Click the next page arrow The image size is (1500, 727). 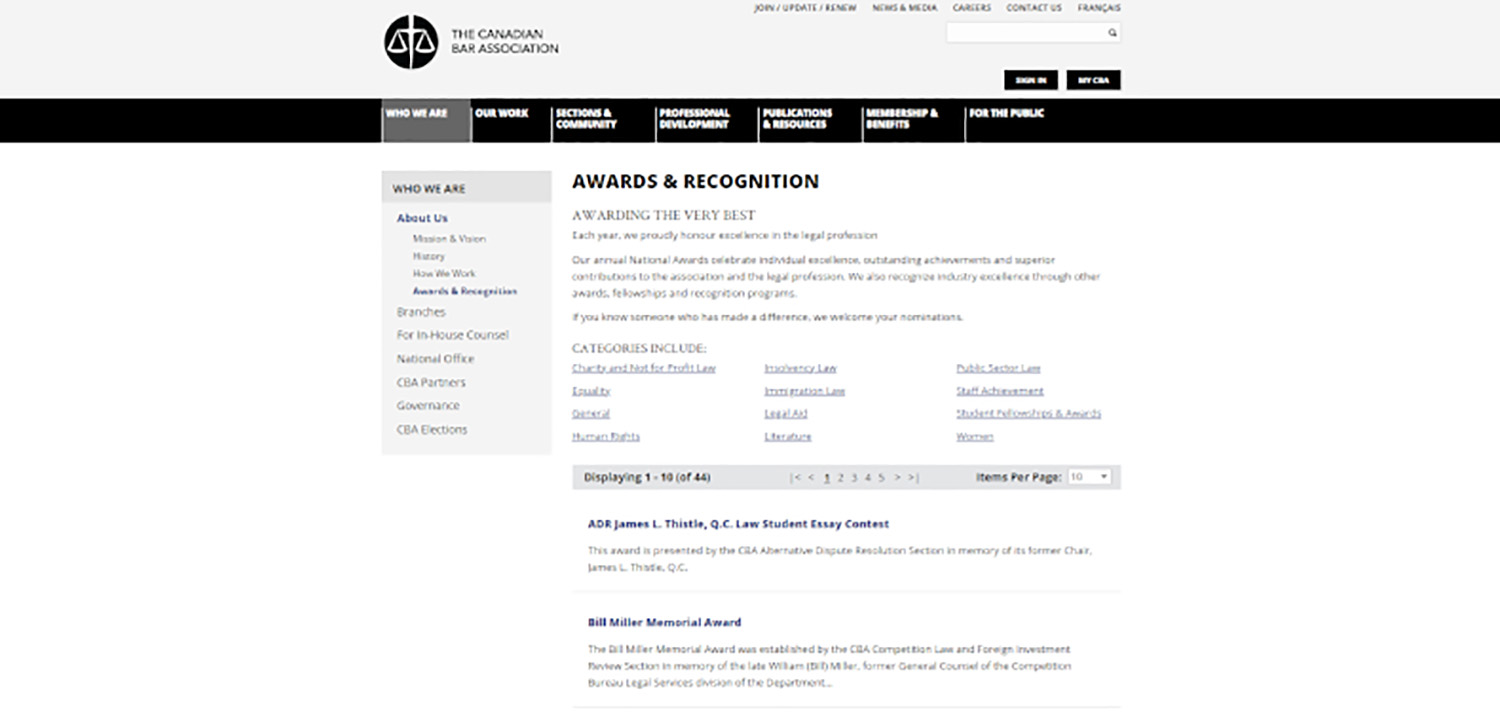pos(899,478)
